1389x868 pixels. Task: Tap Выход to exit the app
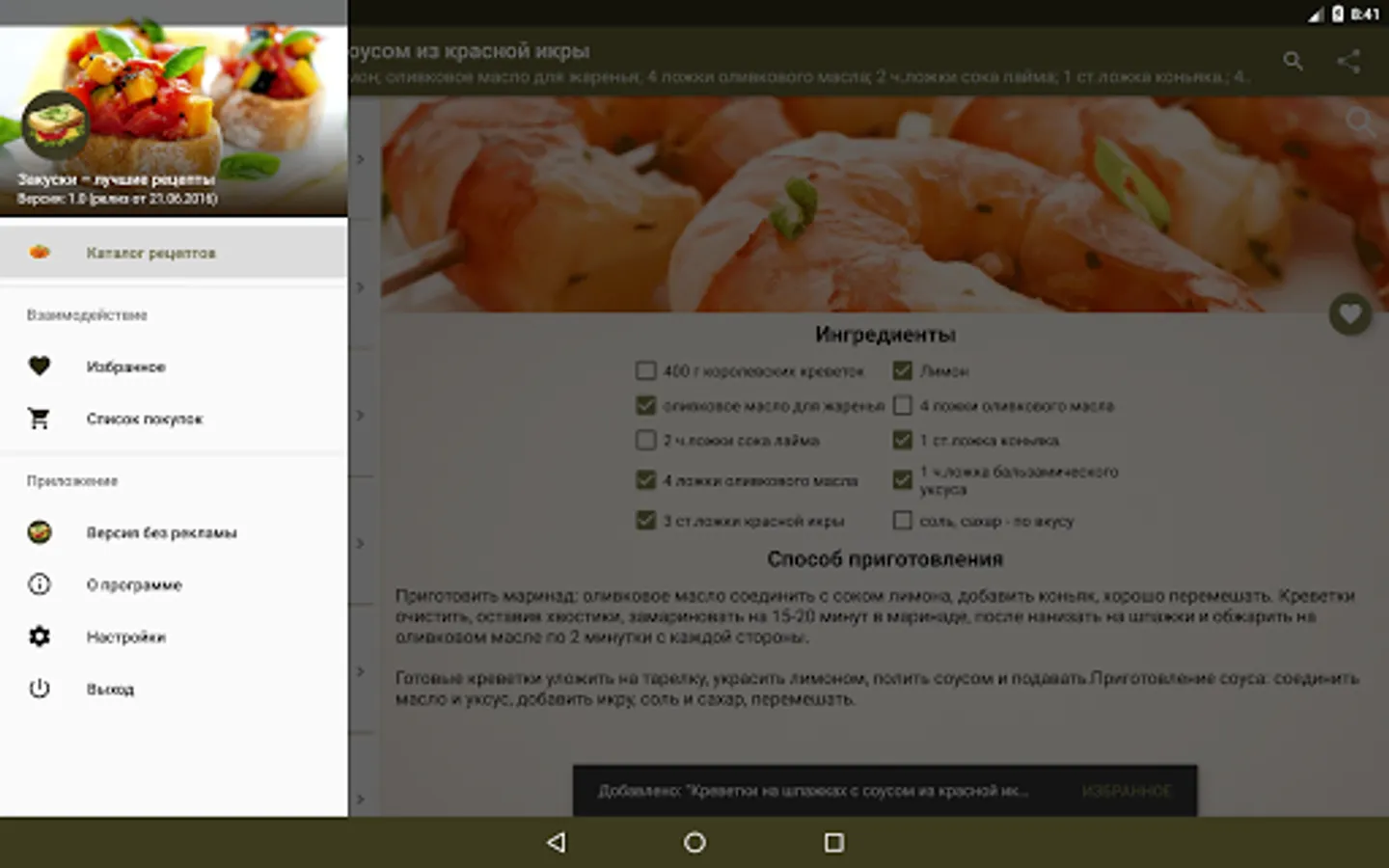174,689
